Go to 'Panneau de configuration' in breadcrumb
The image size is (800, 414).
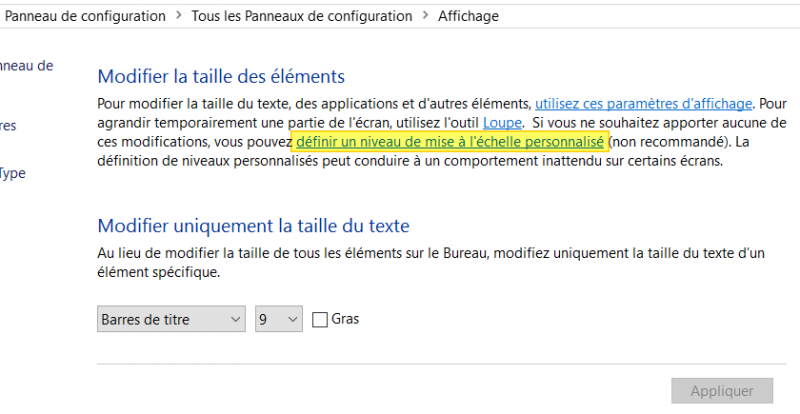[x=86, y=16]
